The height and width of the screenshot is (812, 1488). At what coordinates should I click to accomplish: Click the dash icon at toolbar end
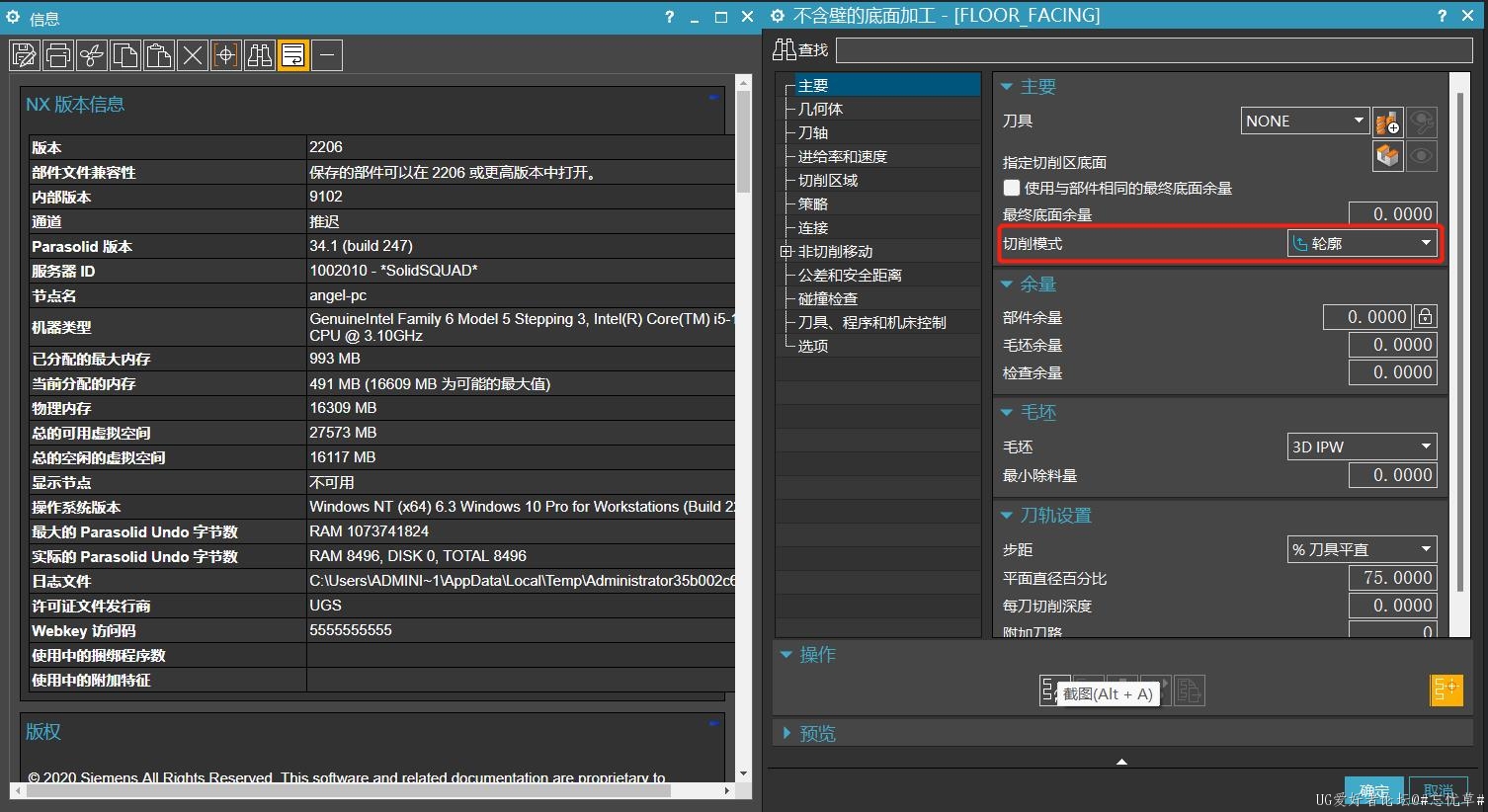327,55
